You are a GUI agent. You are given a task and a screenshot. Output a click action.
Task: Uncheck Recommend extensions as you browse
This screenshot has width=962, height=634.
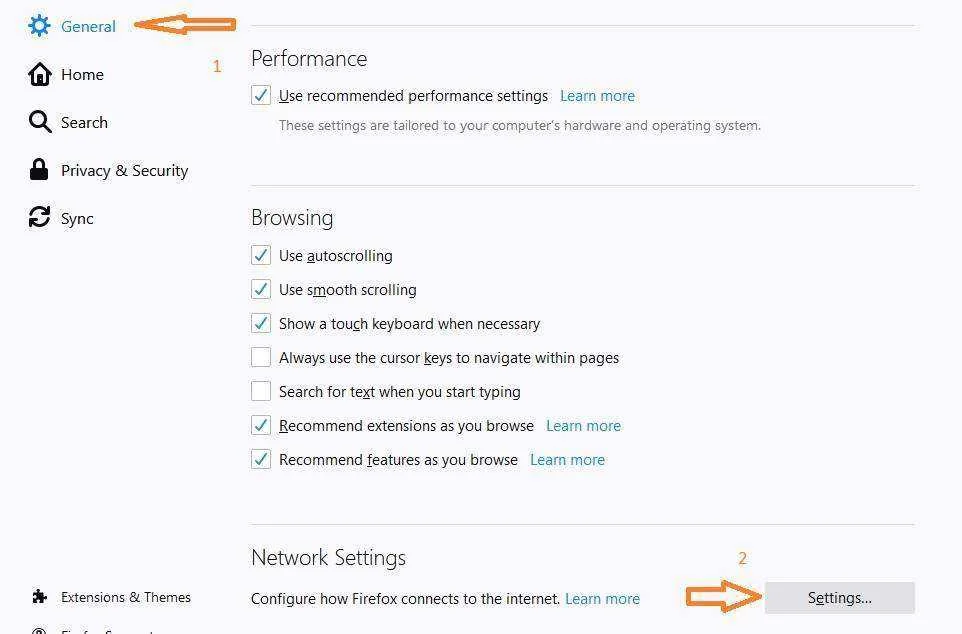261,425
